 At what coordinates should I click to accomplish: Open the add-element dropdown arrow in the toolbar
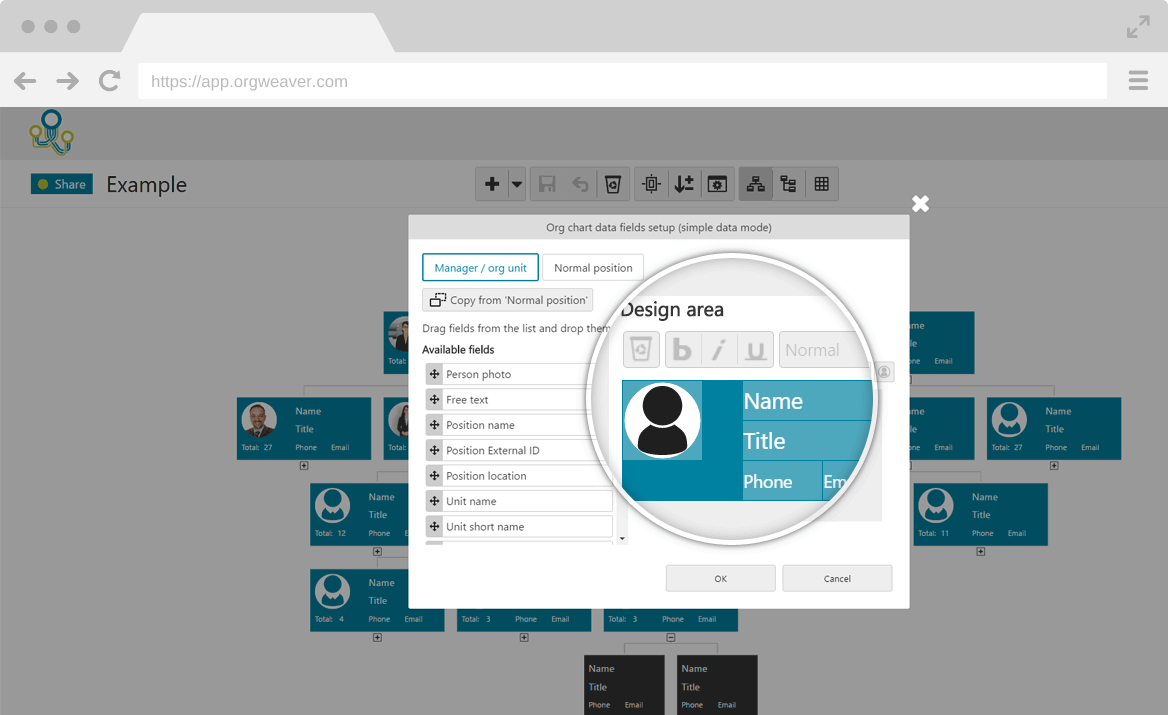(517, 184)
